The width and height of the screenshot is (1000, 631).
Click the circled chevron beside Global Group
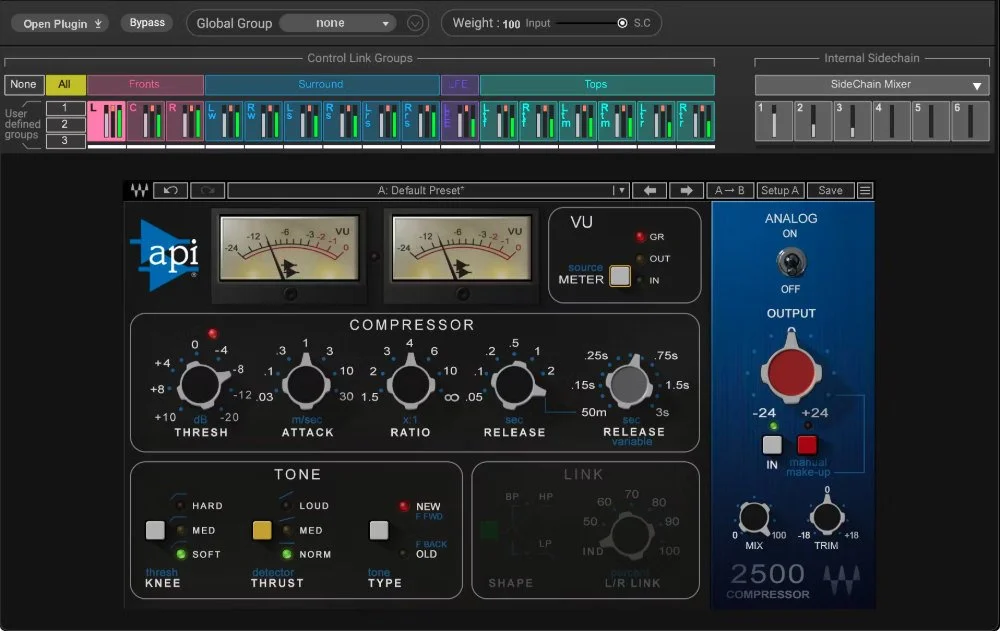[415, 24]
